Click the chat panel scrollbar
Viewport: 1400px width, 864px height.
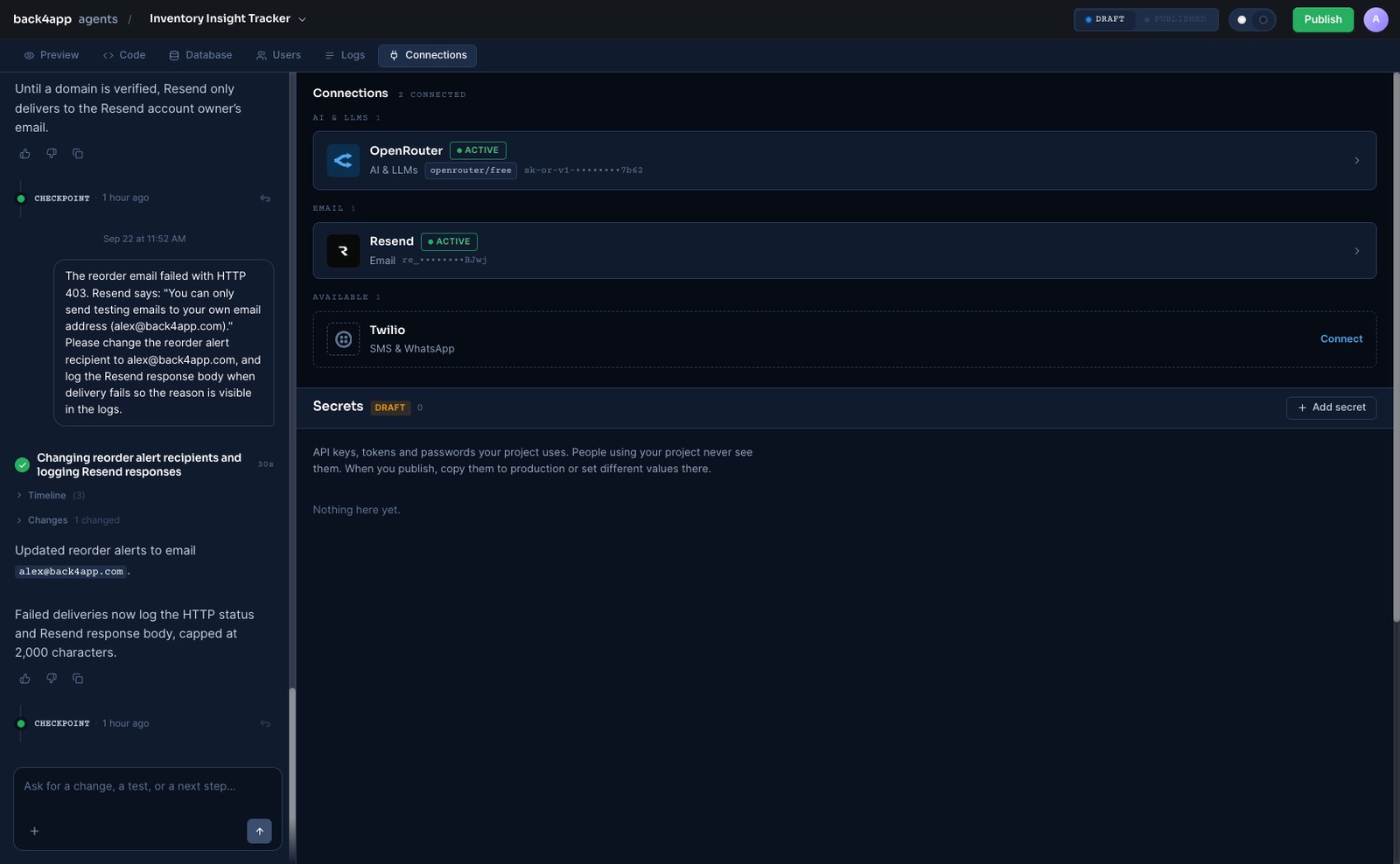(292, 774)
